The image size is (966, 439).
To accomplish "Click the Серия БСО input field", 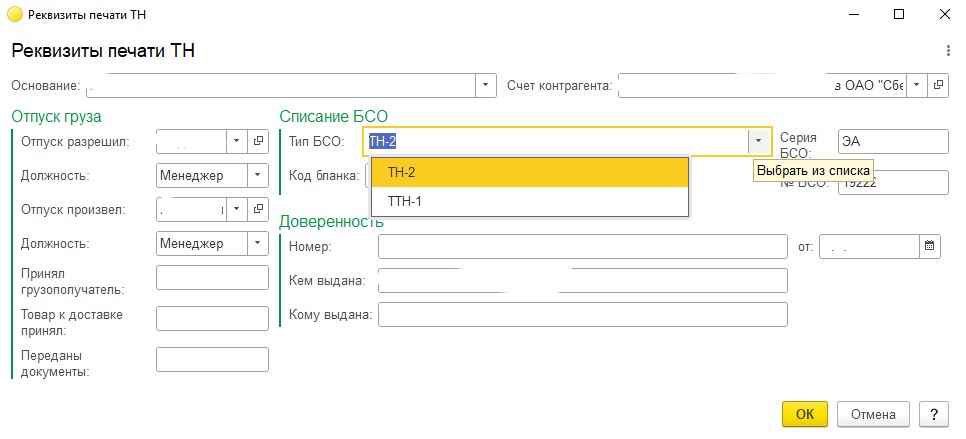I will (x=892, y=141).
